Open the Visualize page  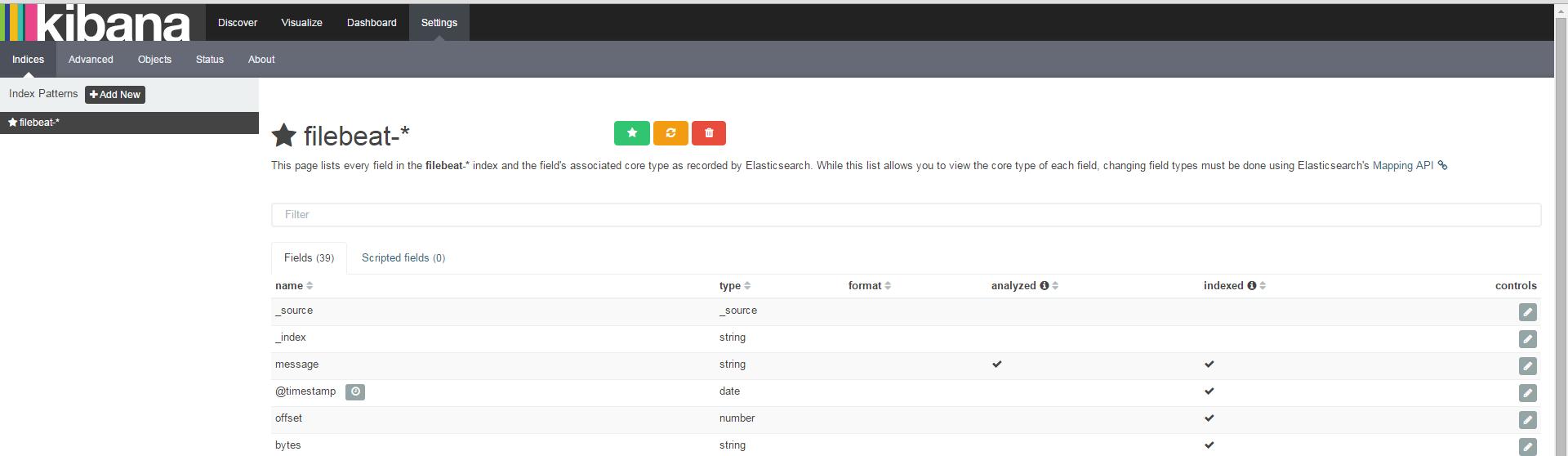(302, 22)
